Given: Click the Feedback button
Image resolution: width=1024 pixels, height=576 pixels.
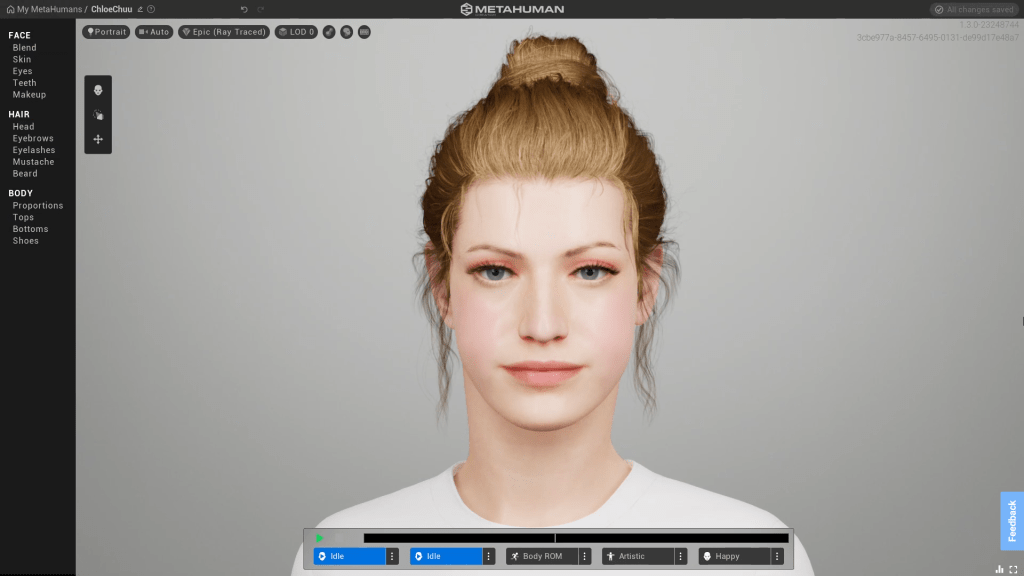Looking at the screenshot, I should [1012, 520].
